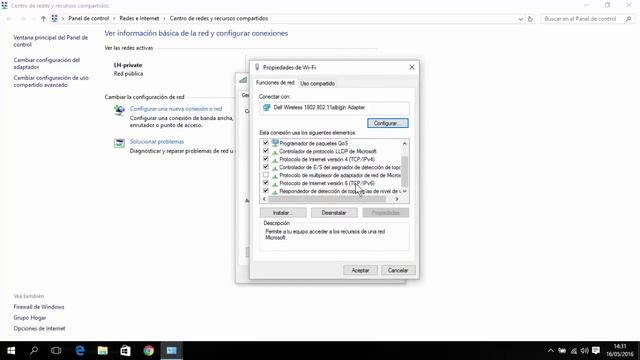Go up one level with the up arrow
This screenshot has width=640, height=360.
click(43, 18)
